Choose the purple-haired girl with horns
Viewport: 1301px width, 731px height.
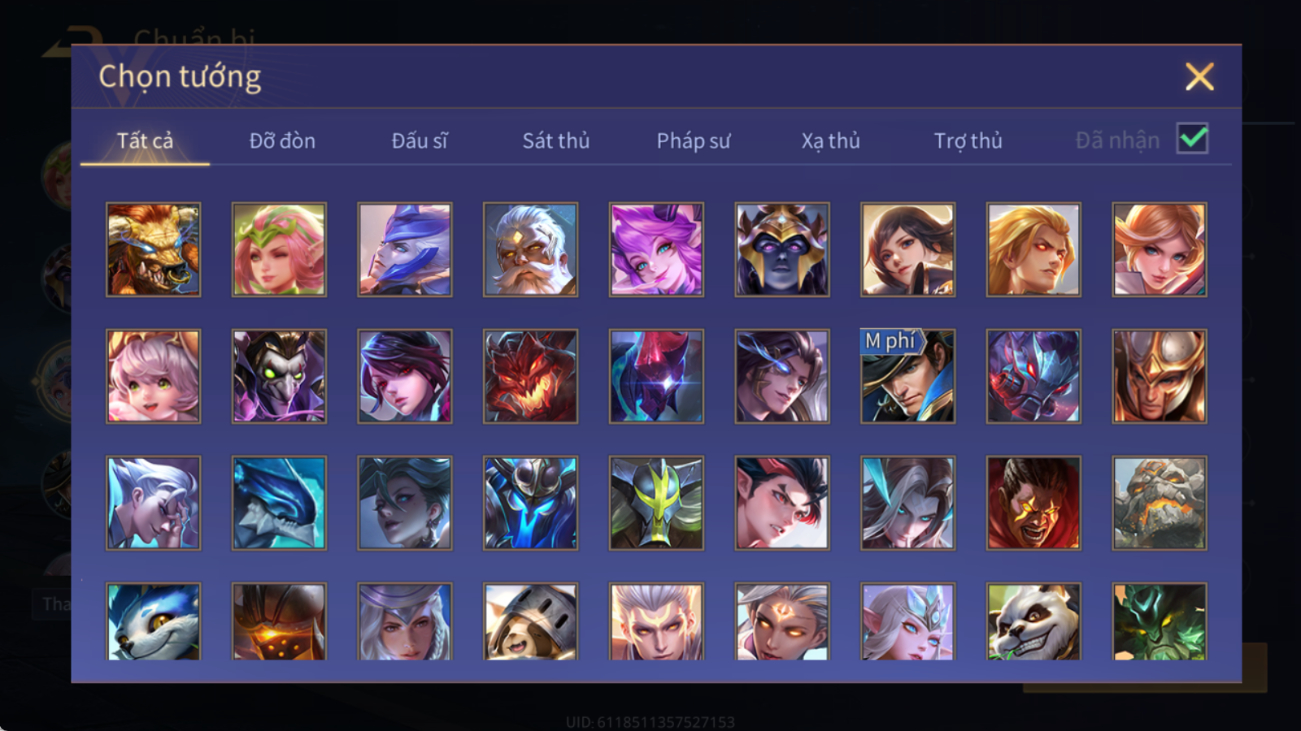tap(656, 249)
